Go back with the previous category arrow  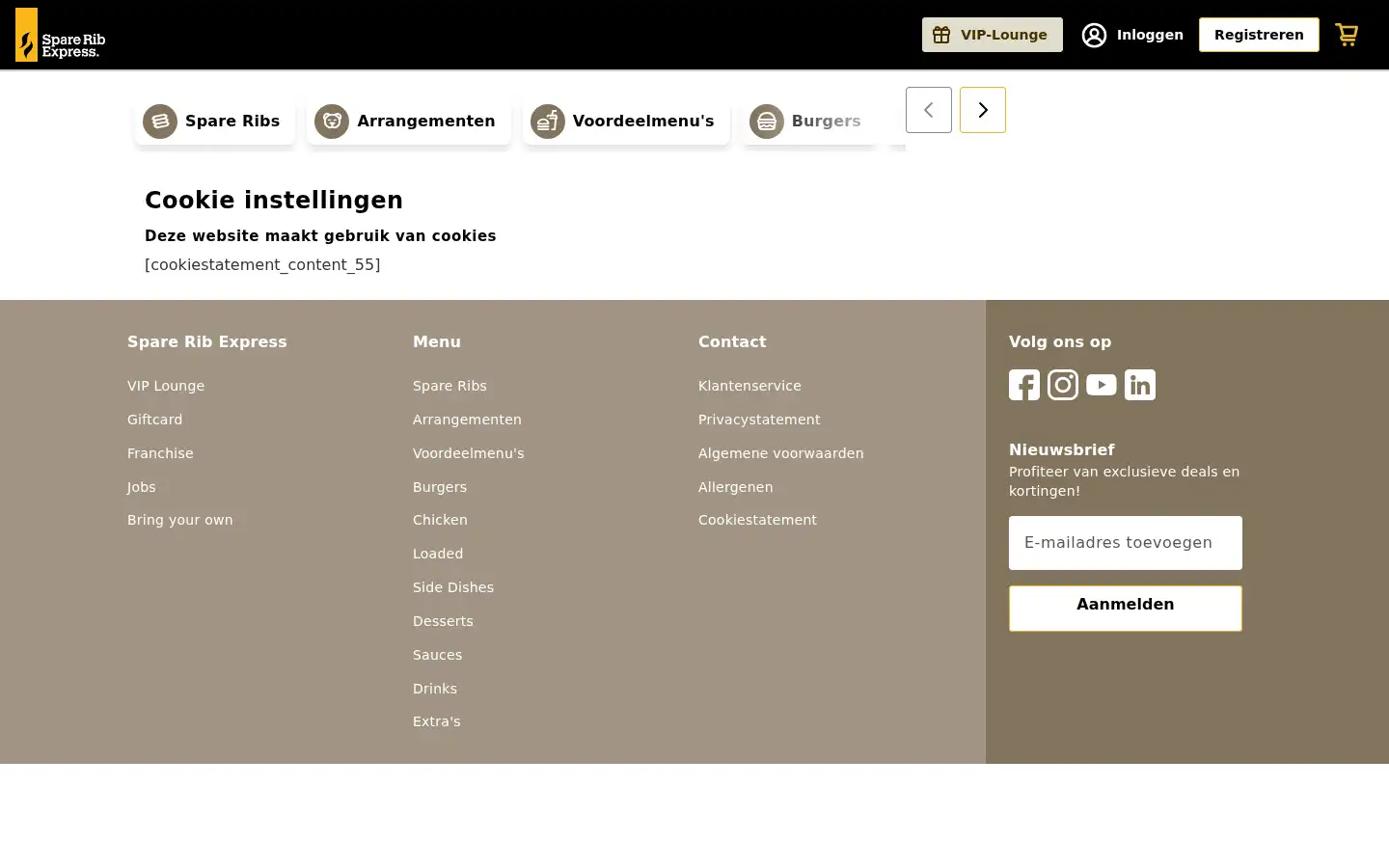[x=929, y=110]
